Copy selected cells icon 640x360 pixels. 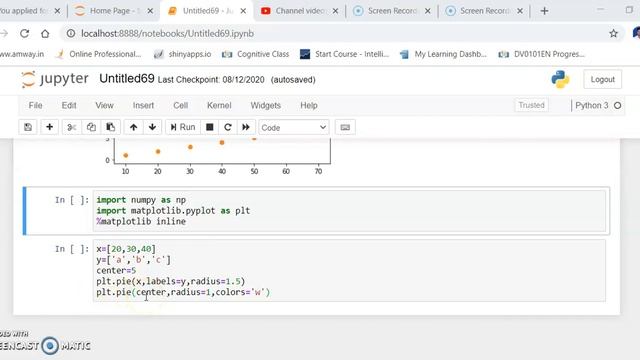(91, 127)
